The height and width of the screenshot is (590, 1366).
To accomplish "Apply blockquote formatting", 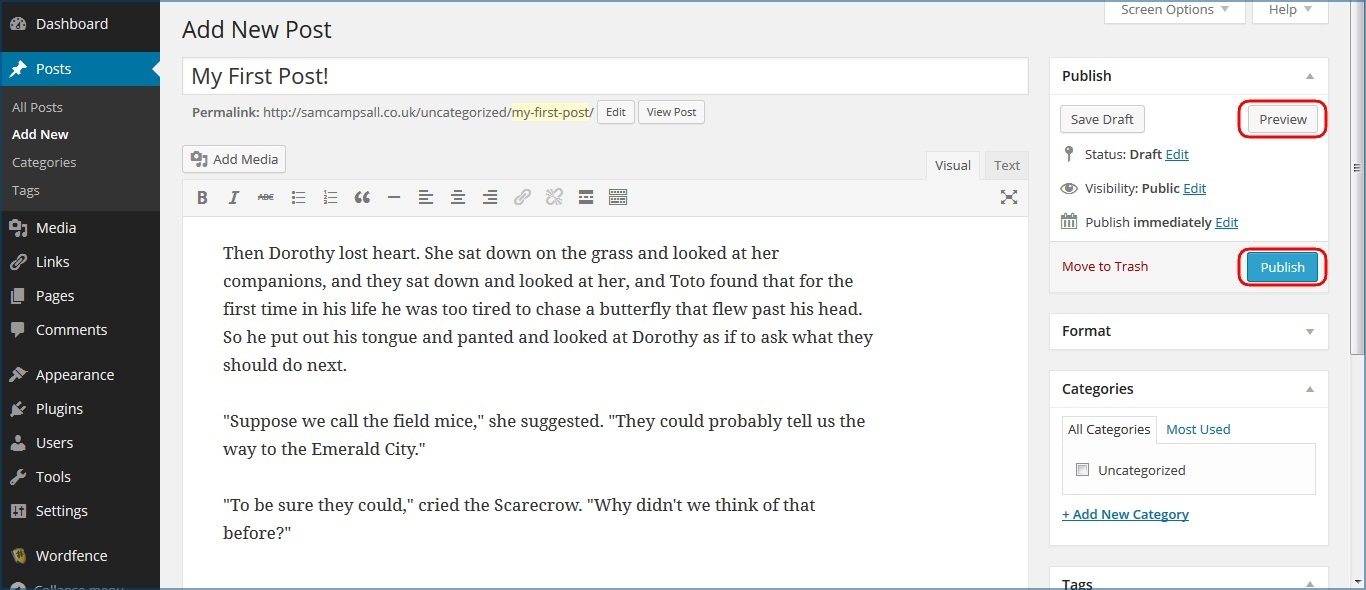I will [362, 198].
